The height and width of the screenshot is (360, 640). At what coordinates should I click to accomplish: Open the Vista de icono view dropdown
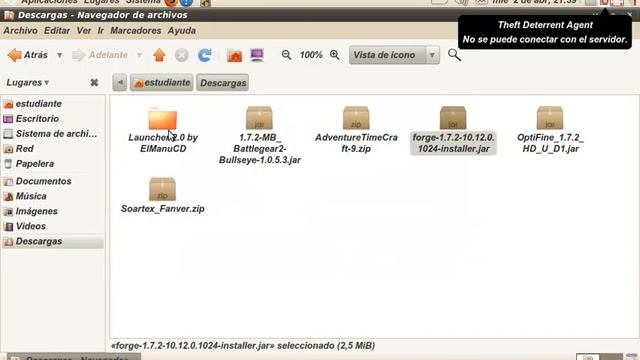tap(394, 55)
